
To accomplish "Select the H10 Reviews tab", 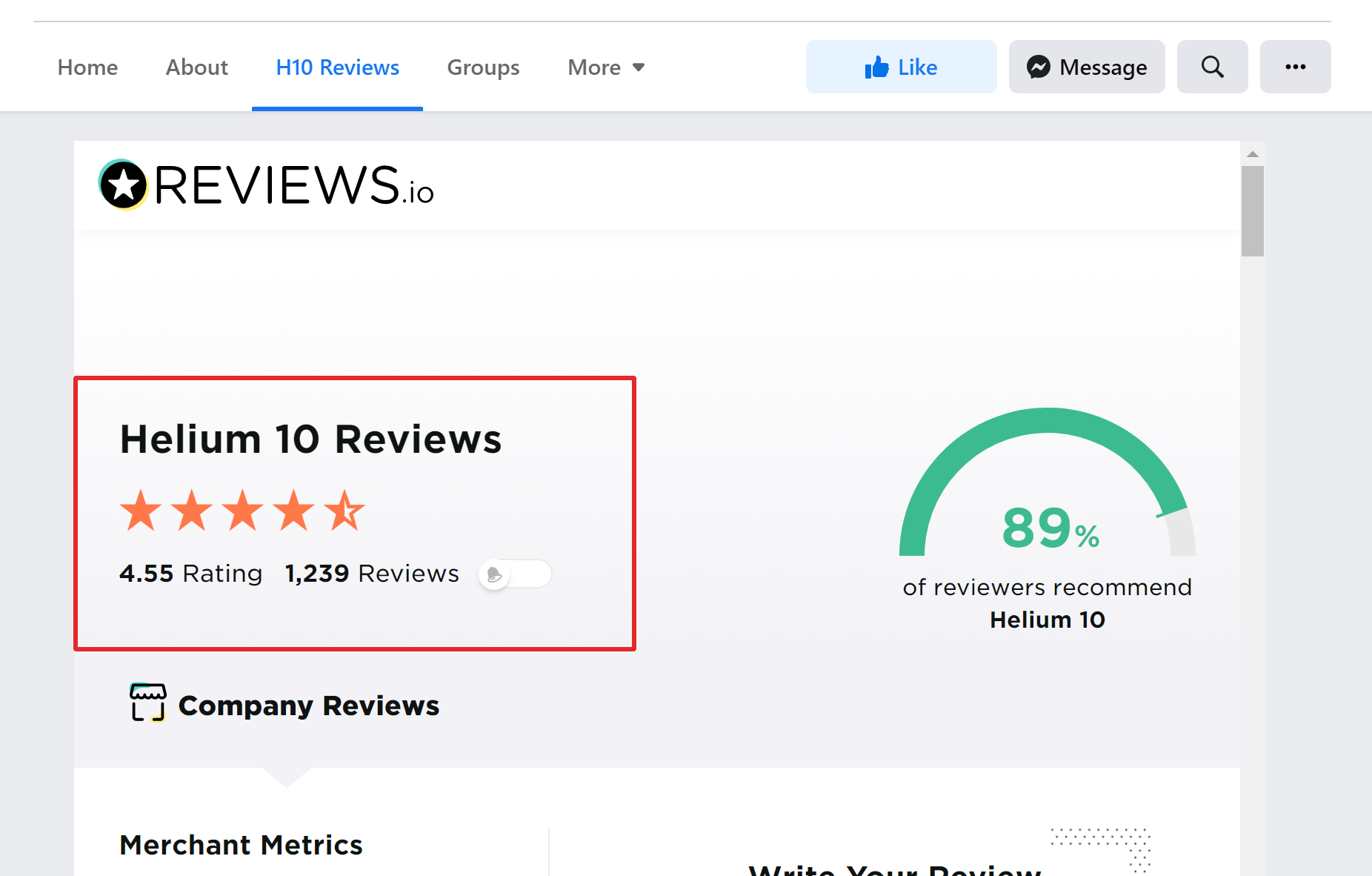I will coord(337,67).
